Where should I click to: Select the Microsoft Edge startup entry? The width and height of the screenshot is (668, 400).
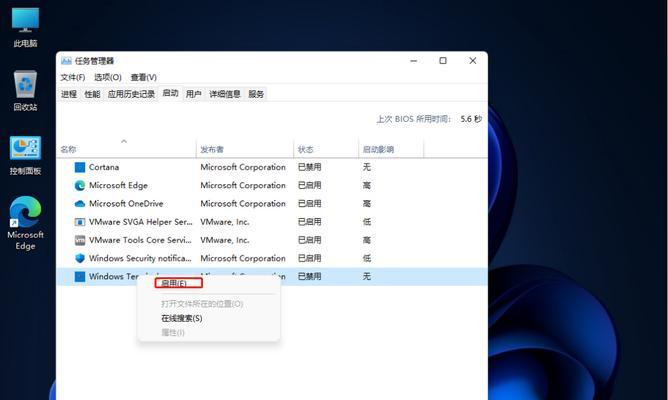tap(118, 185)
